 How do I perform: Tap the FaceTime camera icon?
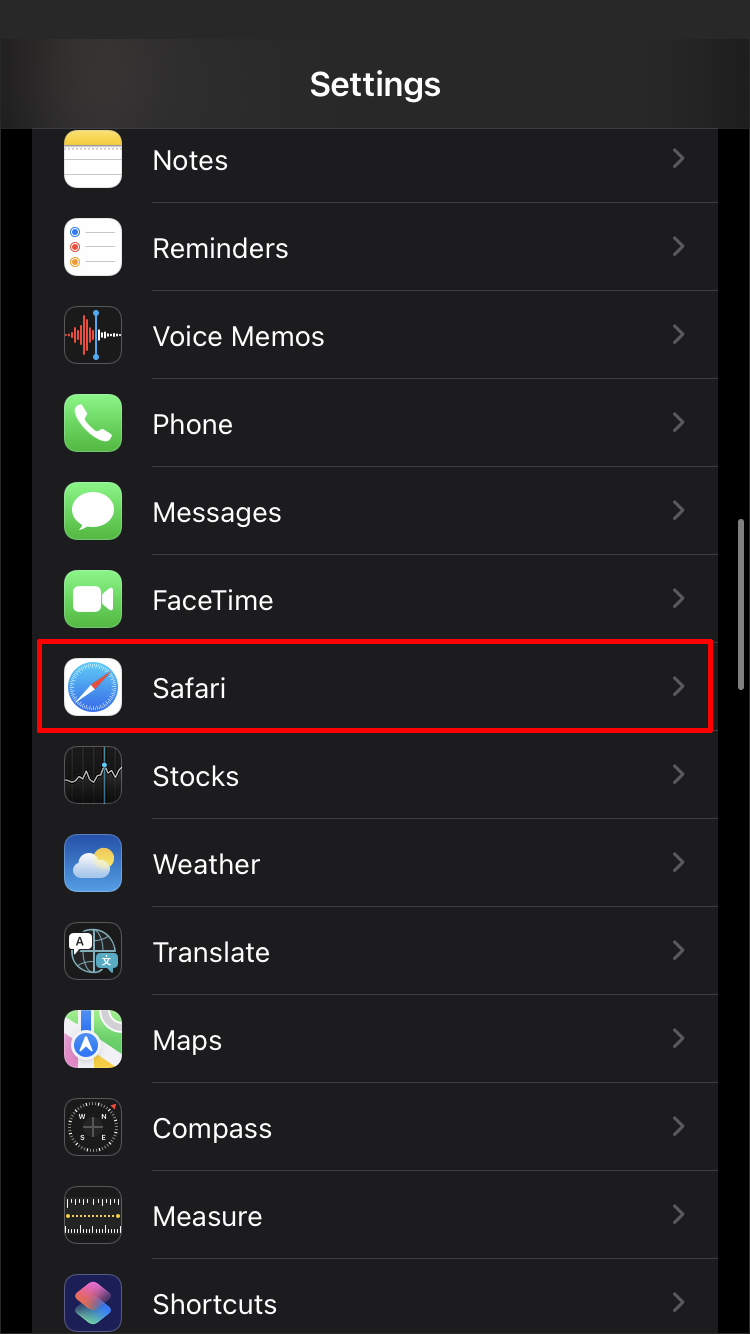tap(93, 599)
